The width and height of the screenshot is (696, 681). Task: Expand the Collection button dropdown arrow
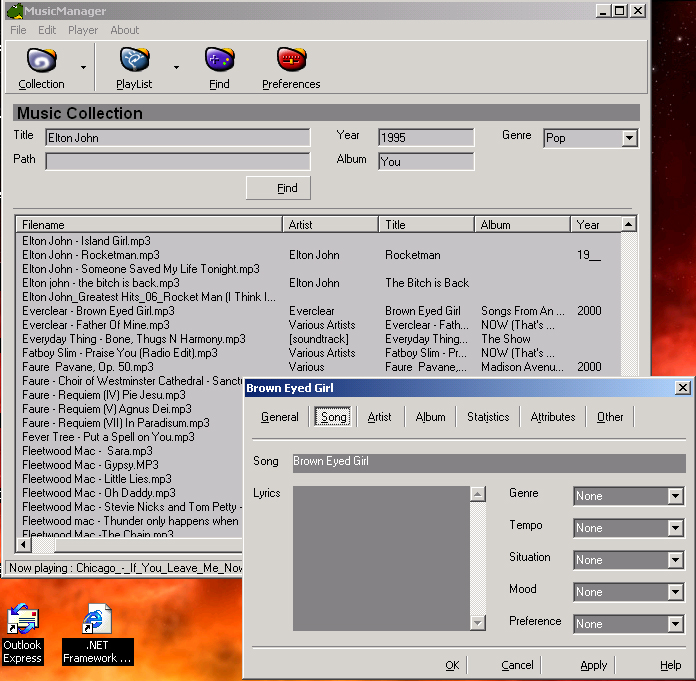click(83, 67)
